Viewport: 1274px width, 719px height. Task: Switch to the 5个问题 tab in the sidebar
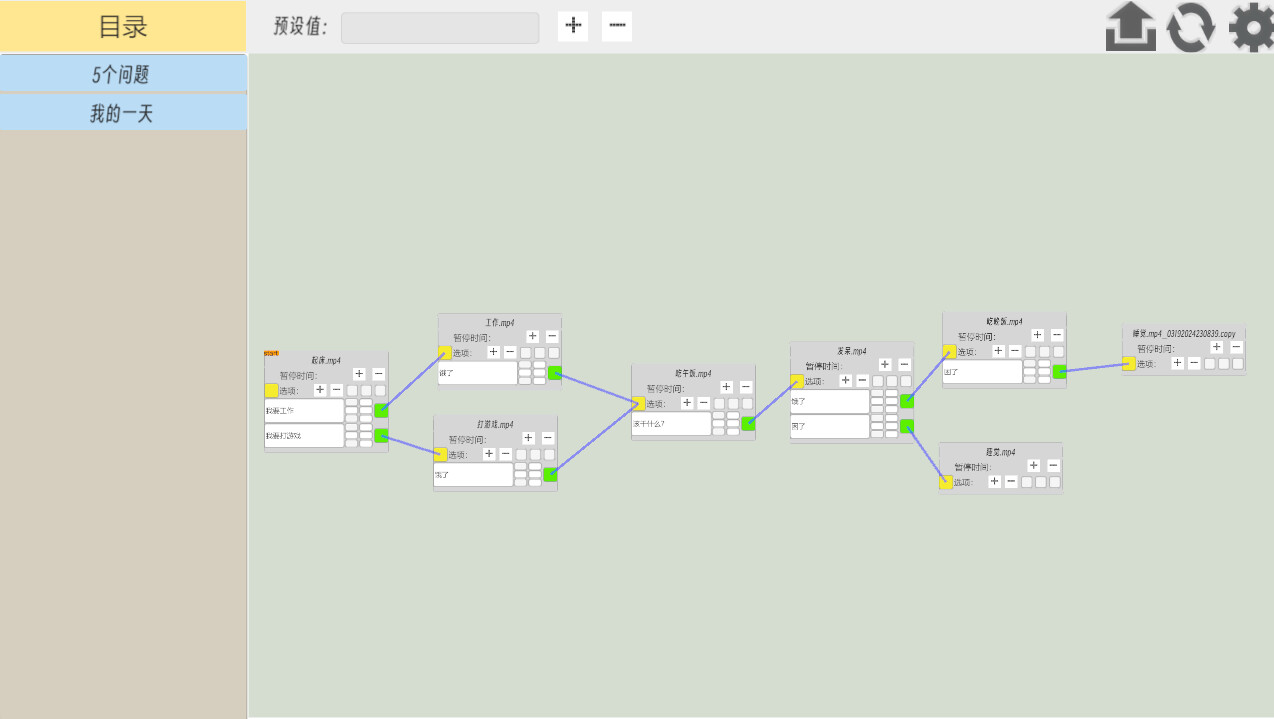(x=123, y=72)
